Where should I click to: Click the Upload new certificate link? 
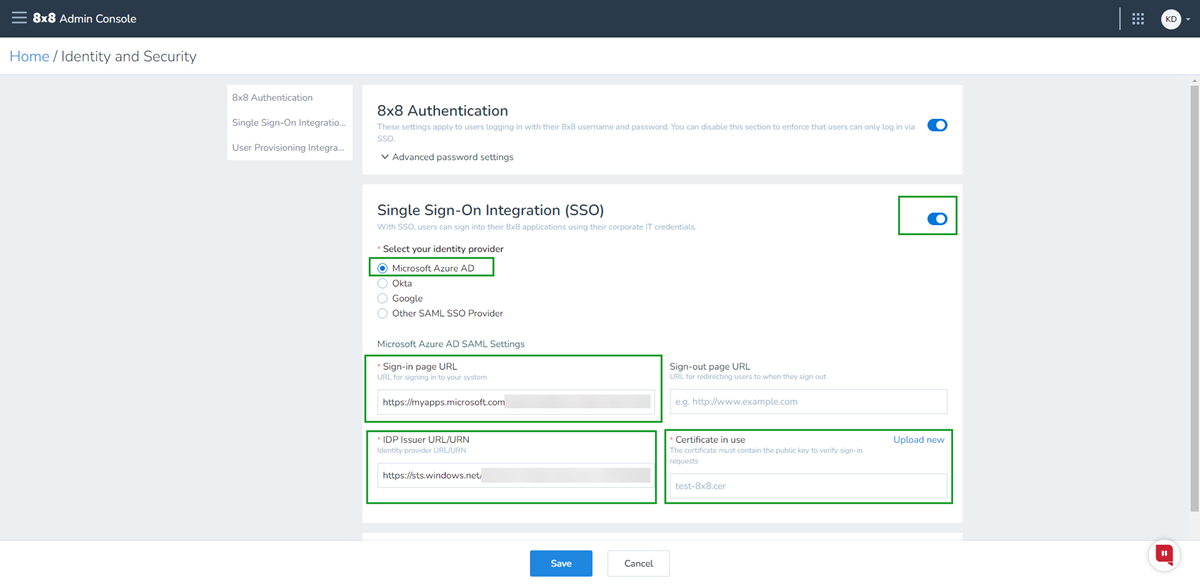click(918, 439)
